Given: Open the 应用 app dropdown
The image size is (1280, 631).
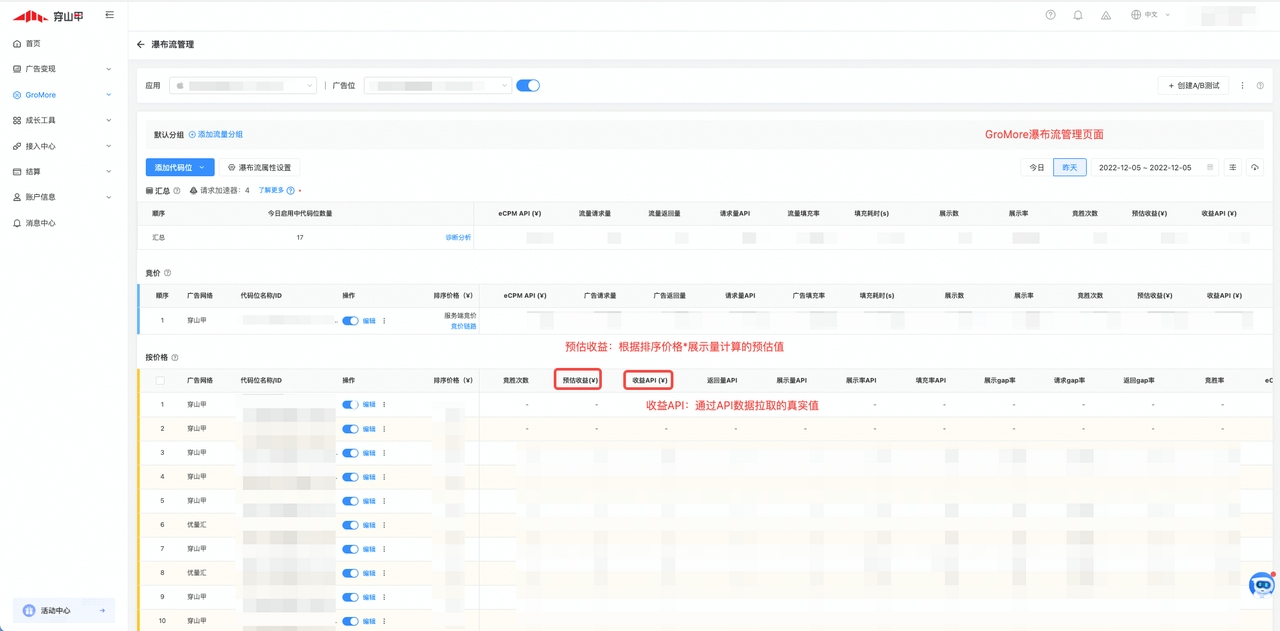Looking at the screenshot, I should tap(243, 86).
